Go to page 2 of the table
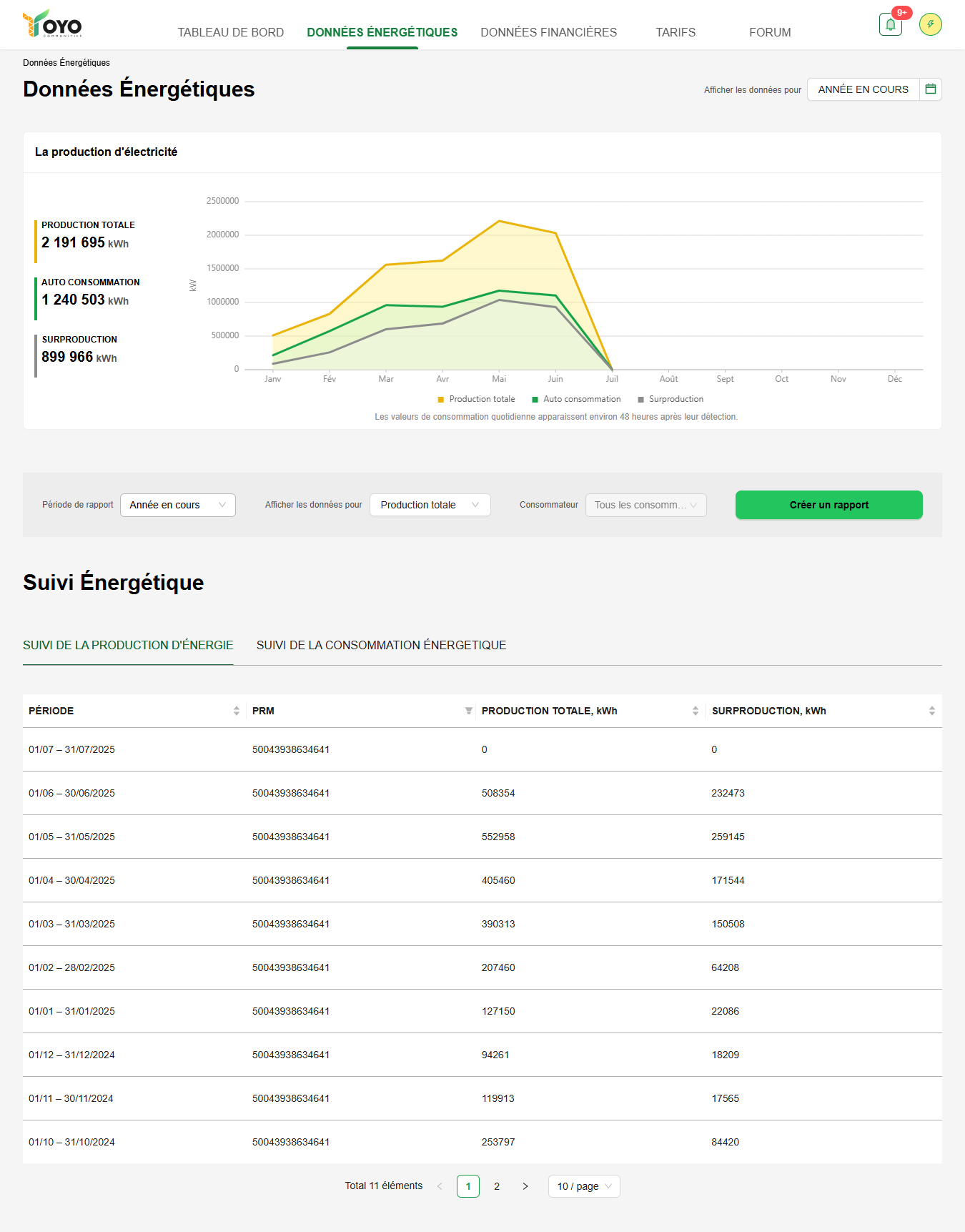The width and height of the screenshot is (965, 1232). coord(497,1186)
